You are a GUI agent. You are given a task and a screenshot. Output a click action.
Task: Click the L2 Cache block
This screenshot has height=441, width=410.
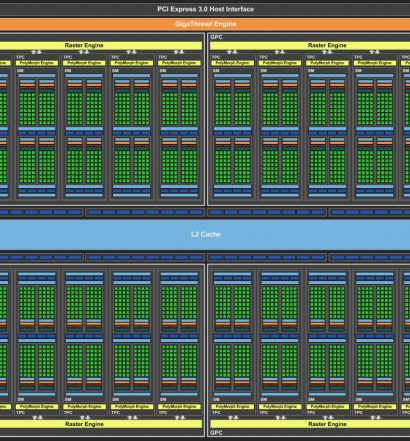205,234
